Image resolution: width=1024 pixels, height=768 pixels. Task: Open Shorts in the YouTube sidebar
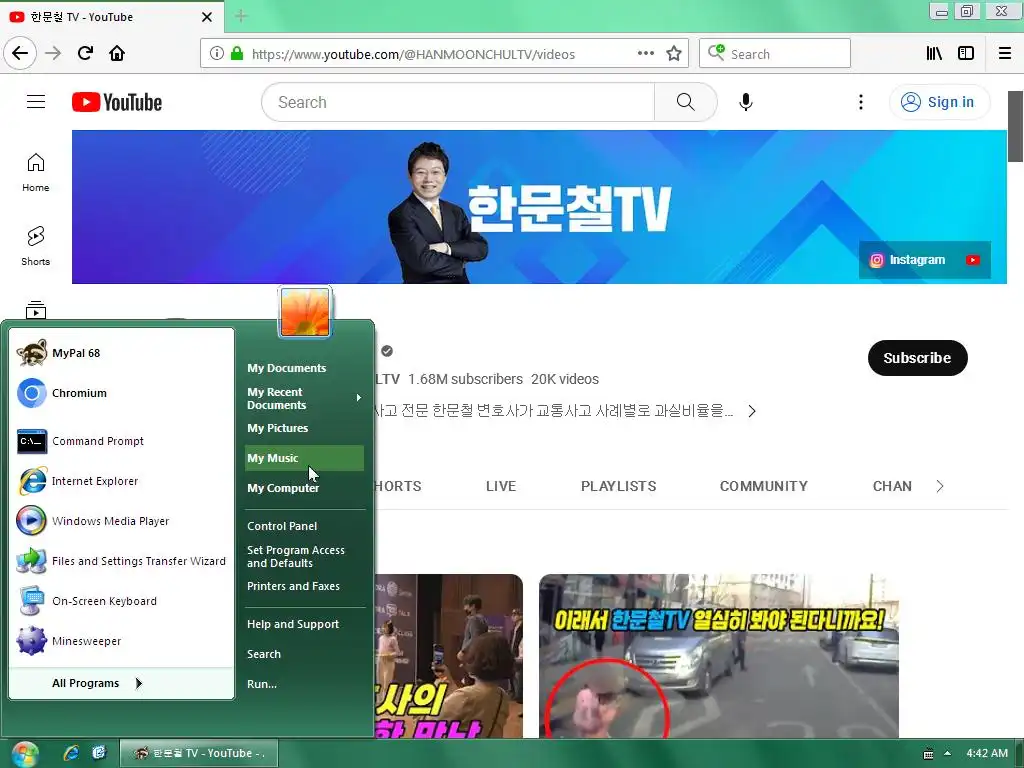pos(36,246)
